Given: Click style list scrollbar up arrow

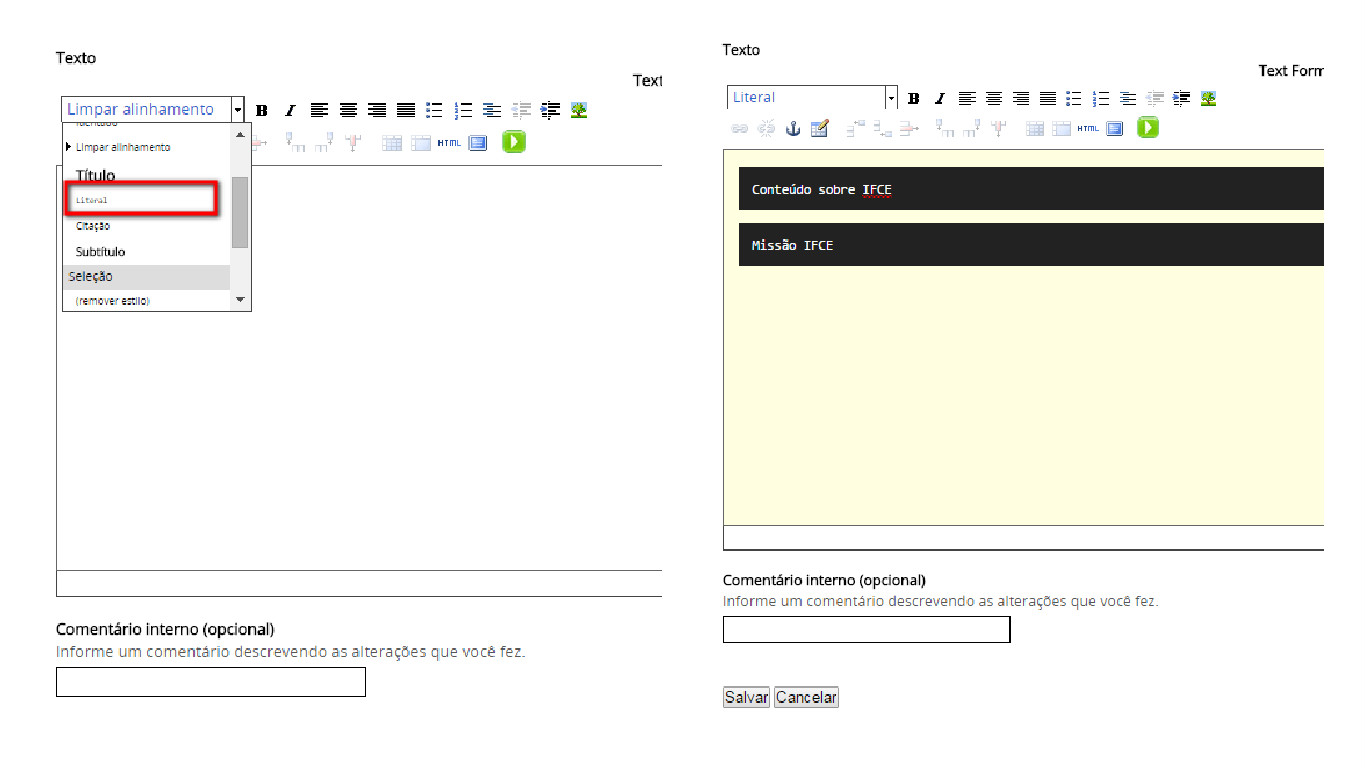Looking at the screenshot, I should tap(240, 134).
